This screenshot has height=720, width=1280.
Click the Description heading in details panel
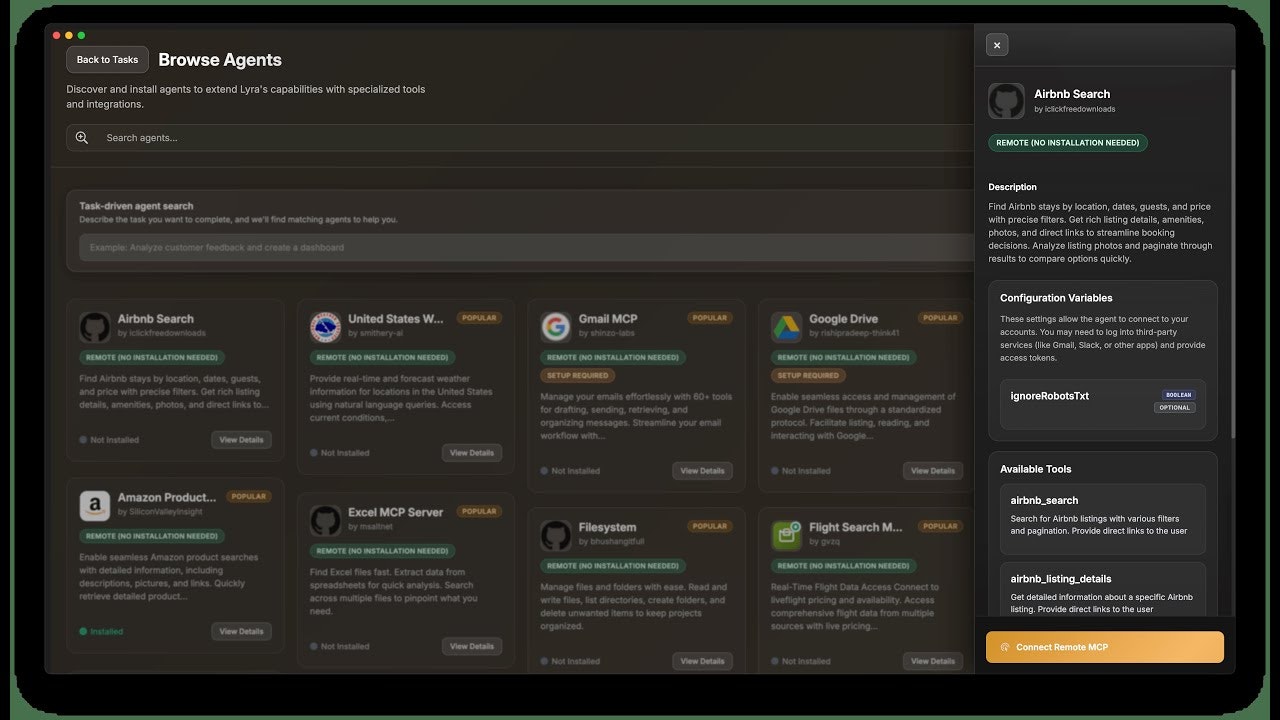pyautogui.click(x=1013, y=187)
